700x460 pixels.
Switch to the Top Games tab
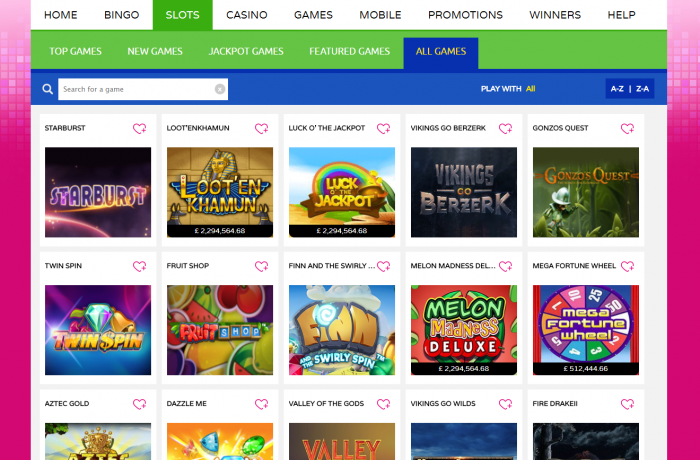(75, 51)
